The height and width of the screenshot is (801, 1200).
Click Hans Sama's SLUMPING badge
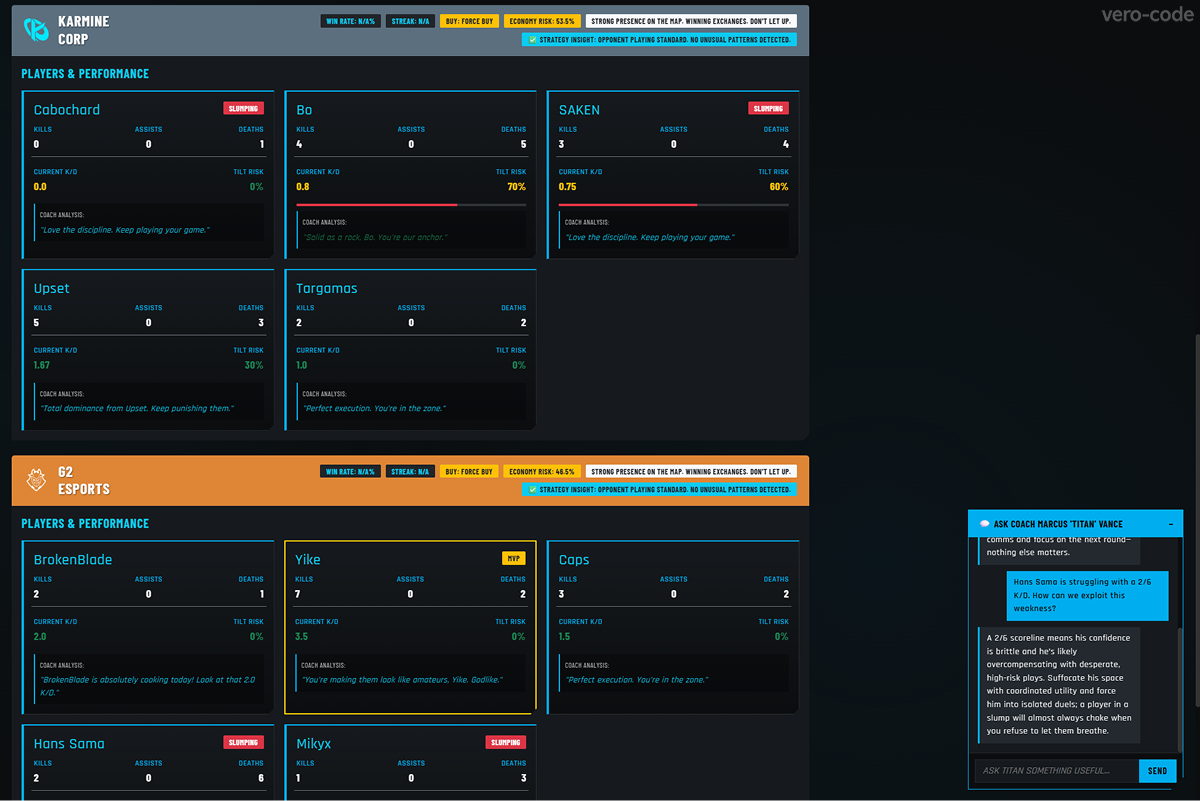[243, 742]
